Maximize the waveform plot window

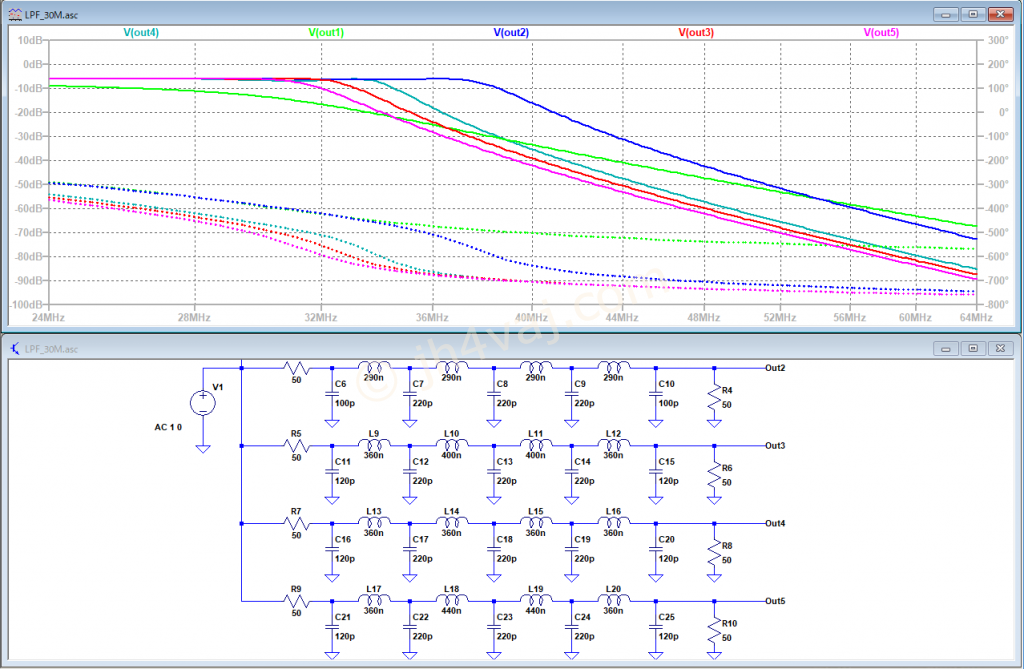(x=972, y=14)
